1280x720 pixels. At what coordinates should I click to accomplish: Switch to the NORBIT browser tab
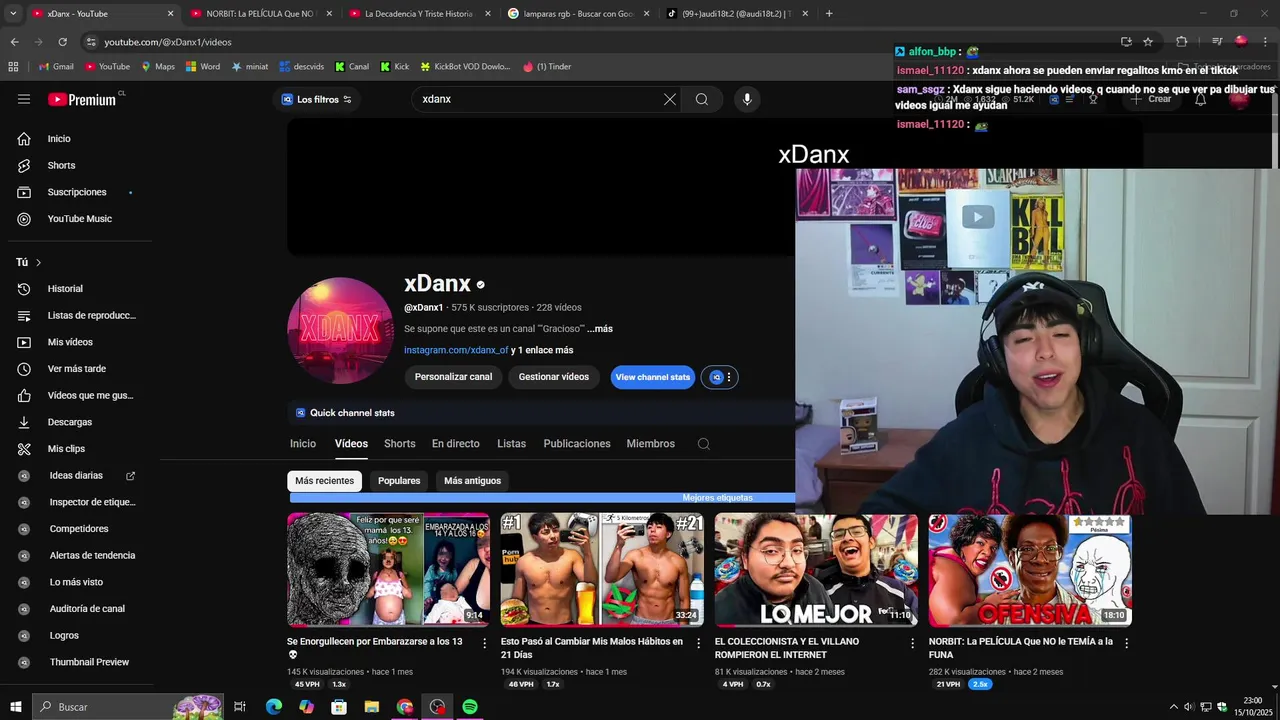[x=260, y=14]
